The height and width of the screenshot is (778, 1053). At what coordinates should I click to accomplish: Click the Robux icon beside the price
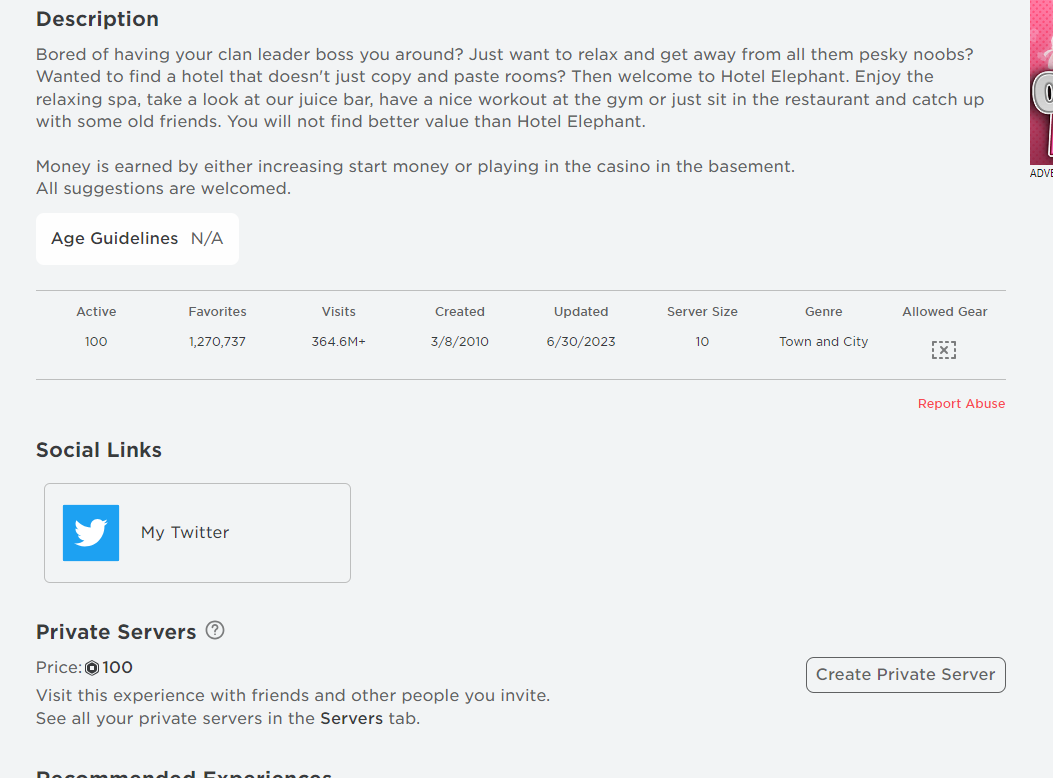pos(92,668)
